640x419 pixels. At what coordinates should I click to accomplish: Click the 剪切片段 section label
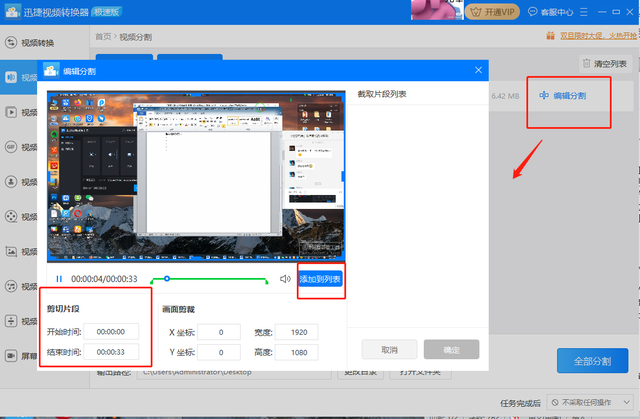point(63,308)
